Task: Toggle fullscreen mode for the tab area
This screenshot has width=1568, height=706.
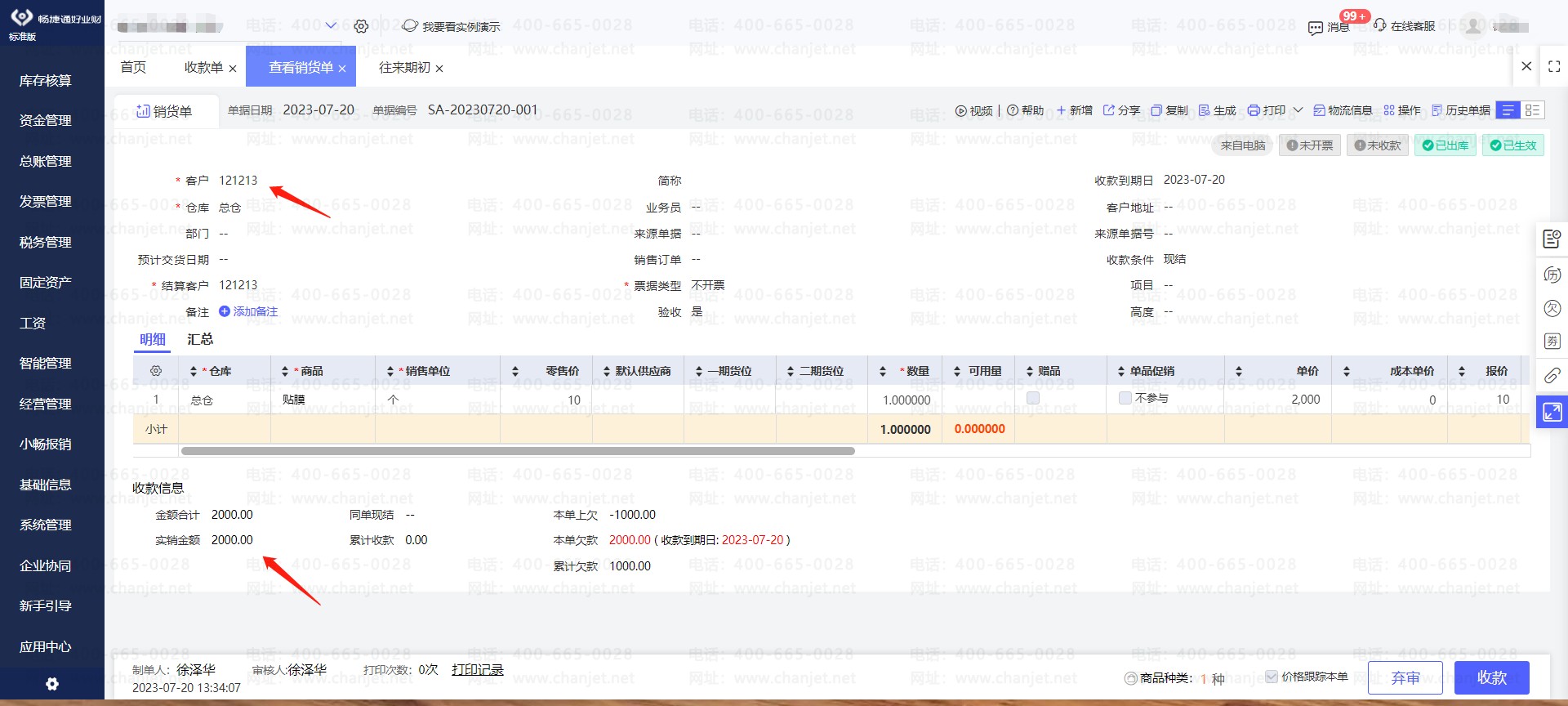Action: 1554,66
